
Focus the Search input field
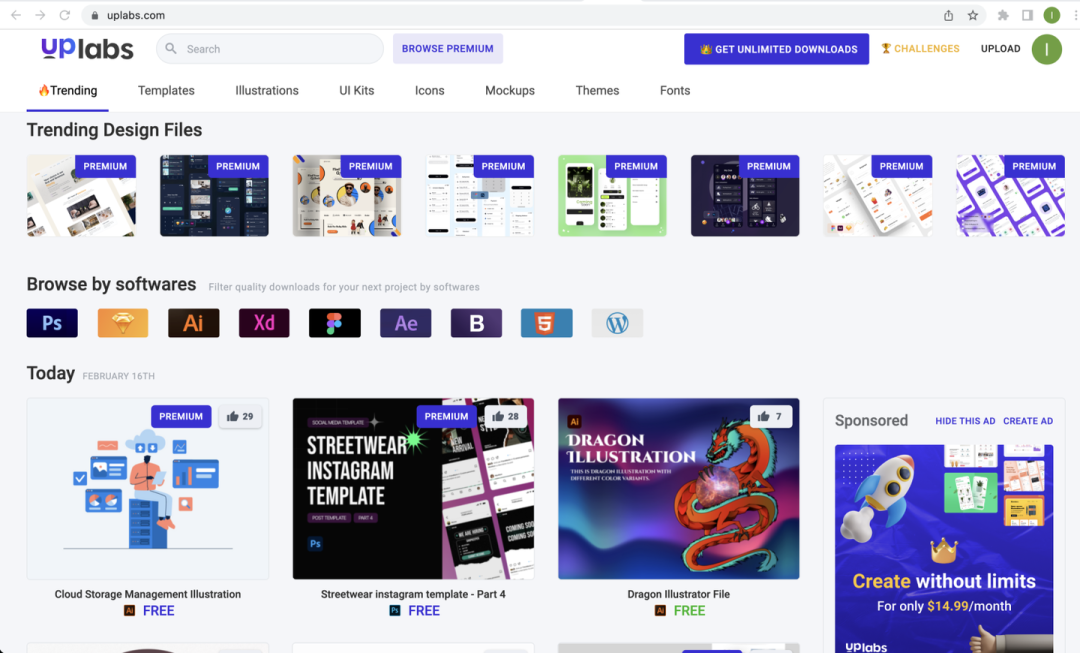[270, 49]
